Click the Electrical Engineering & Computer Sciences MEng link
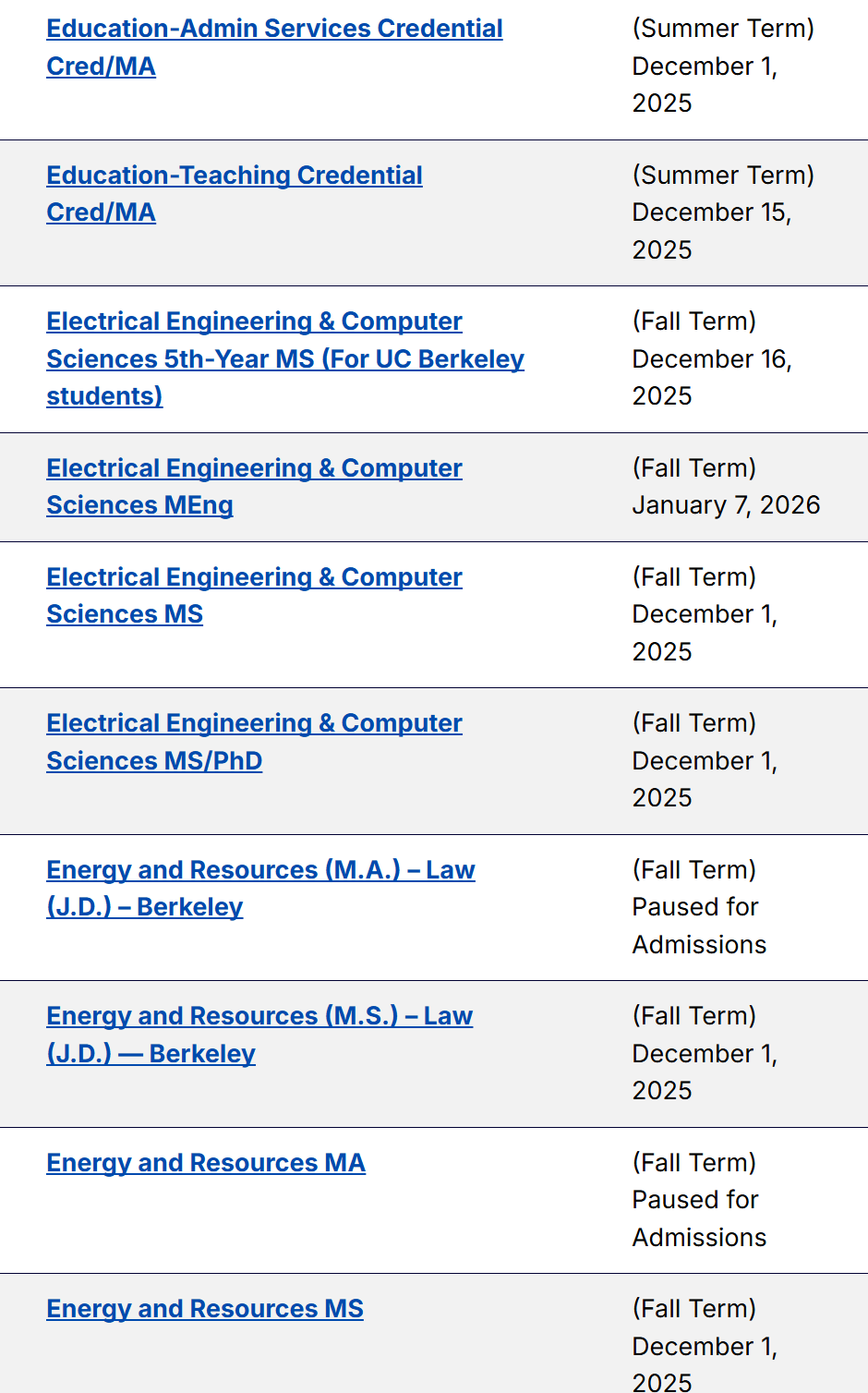Screen dimensions: 868x1393 (254, 468)
